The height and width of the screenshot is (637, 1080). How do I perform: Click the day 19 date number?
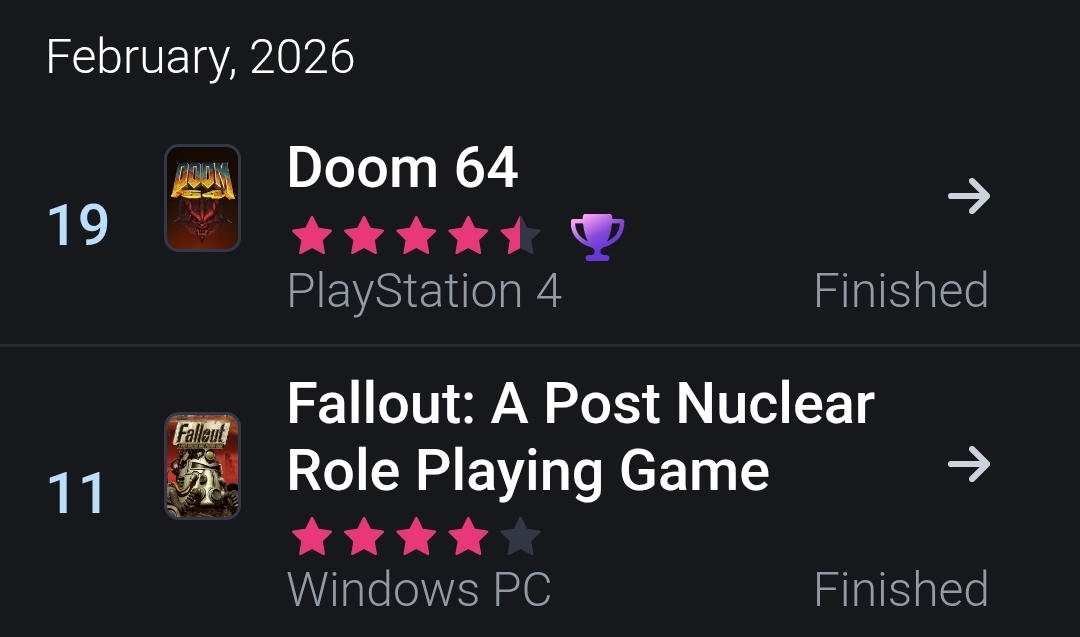tap(77, 225)
